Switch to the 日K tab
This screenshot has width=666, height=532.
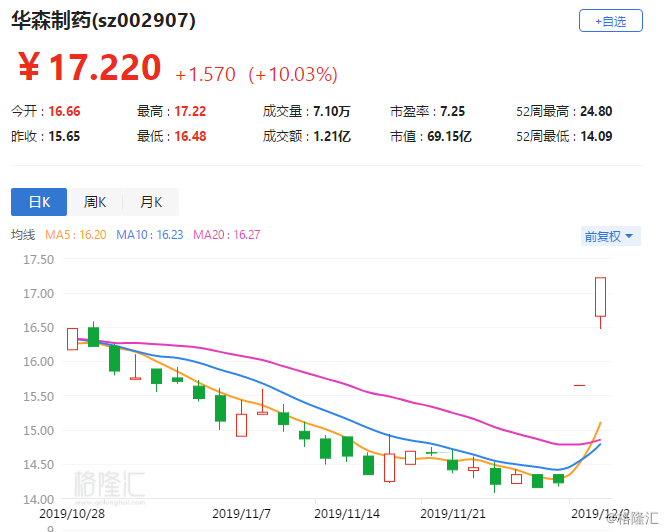(39, 202)
